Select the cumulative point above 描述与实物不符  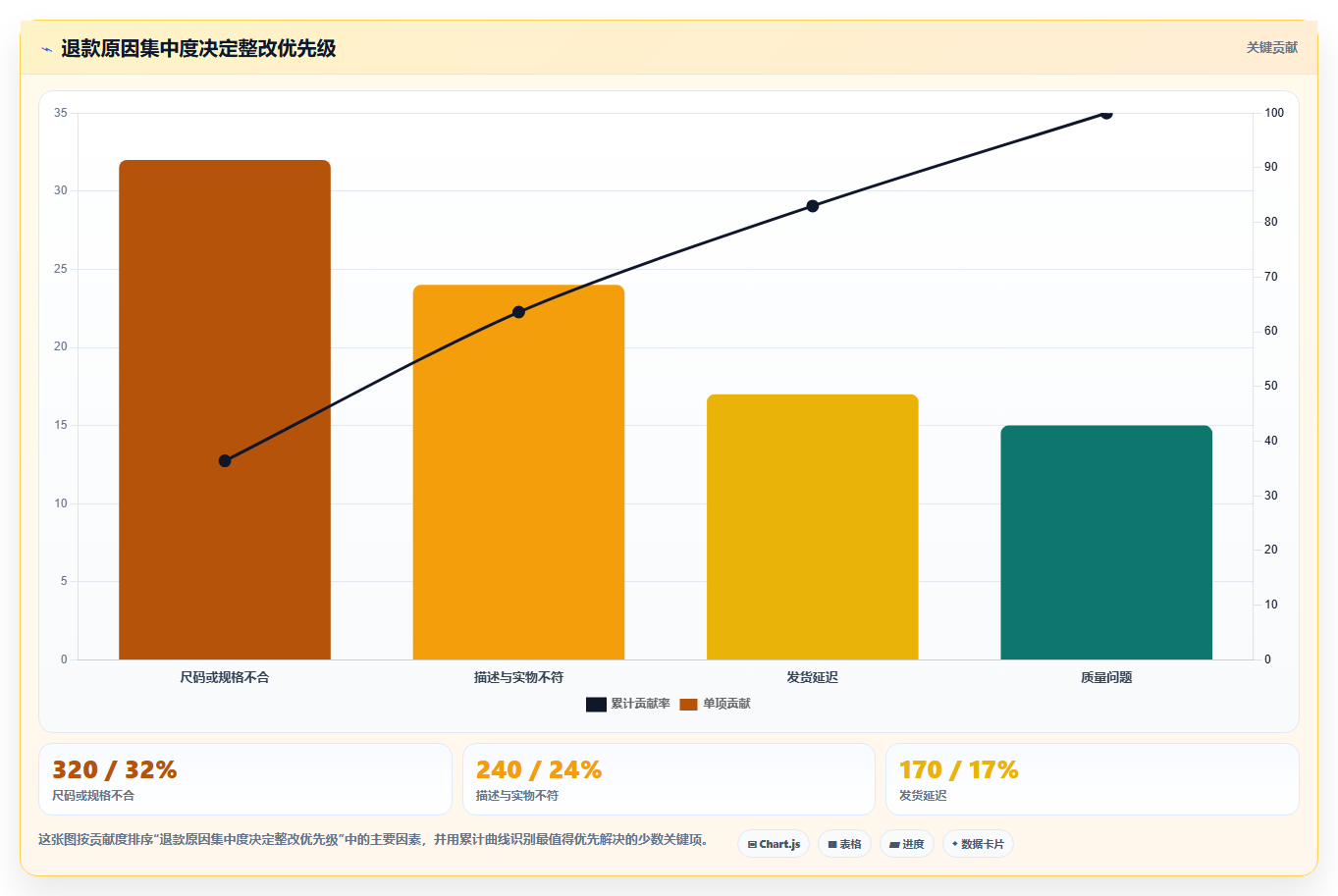coord(518,312)
